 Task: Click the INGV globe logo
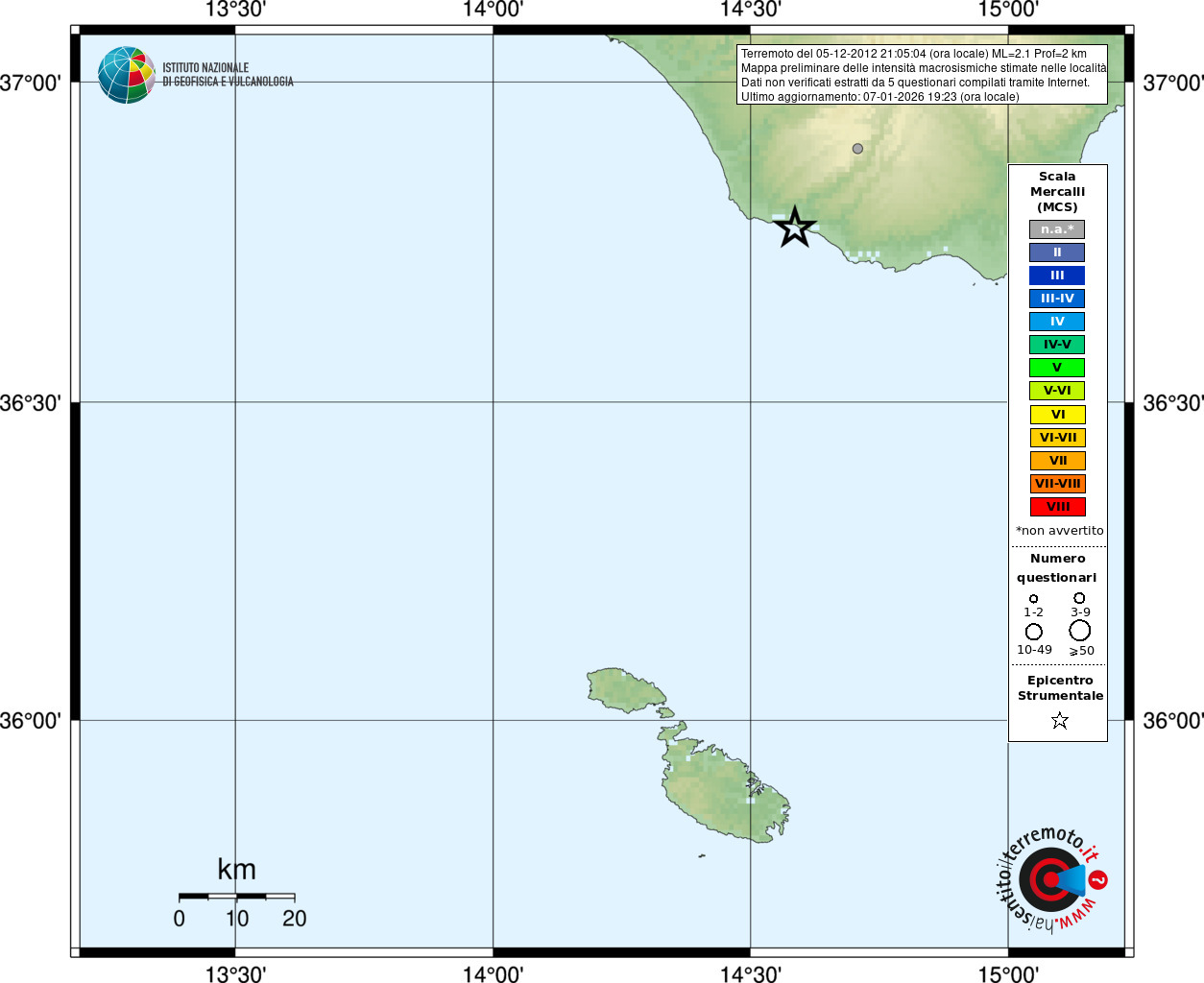pos(127,75)
